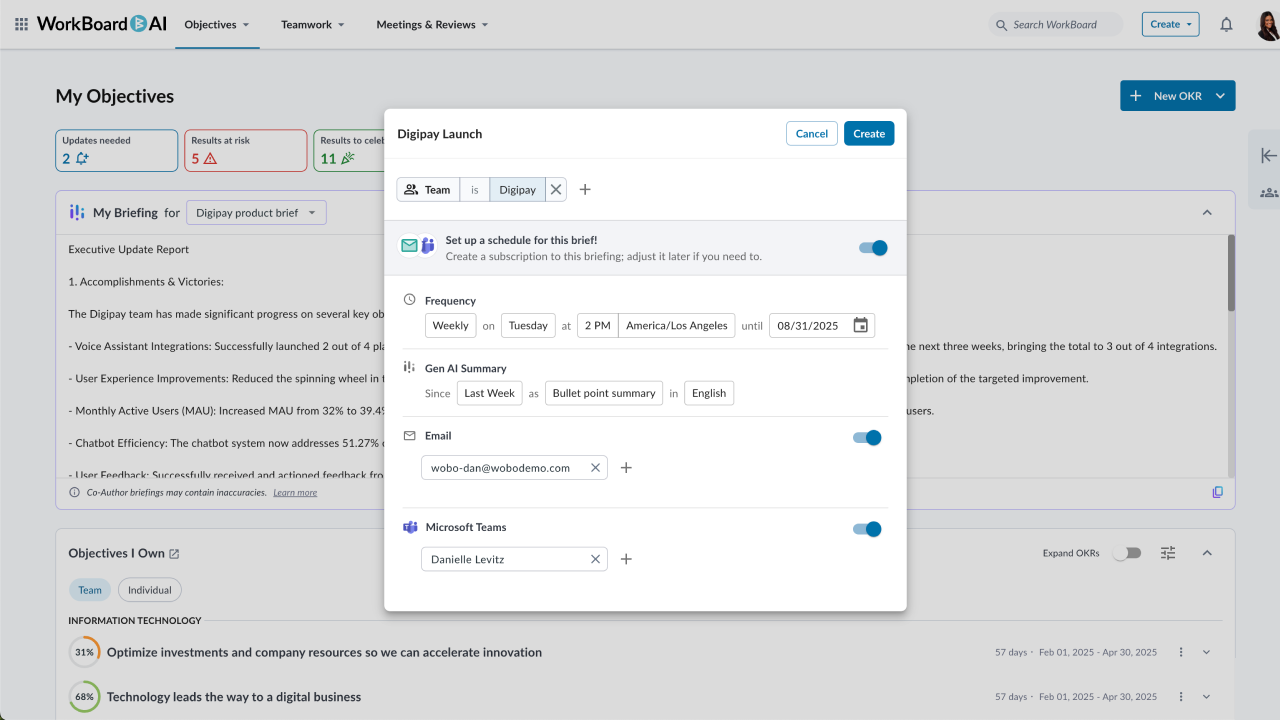Collapse the My Briefing panel
Viewport: 1280px width, 720px height.
(x=1207, y=212)
